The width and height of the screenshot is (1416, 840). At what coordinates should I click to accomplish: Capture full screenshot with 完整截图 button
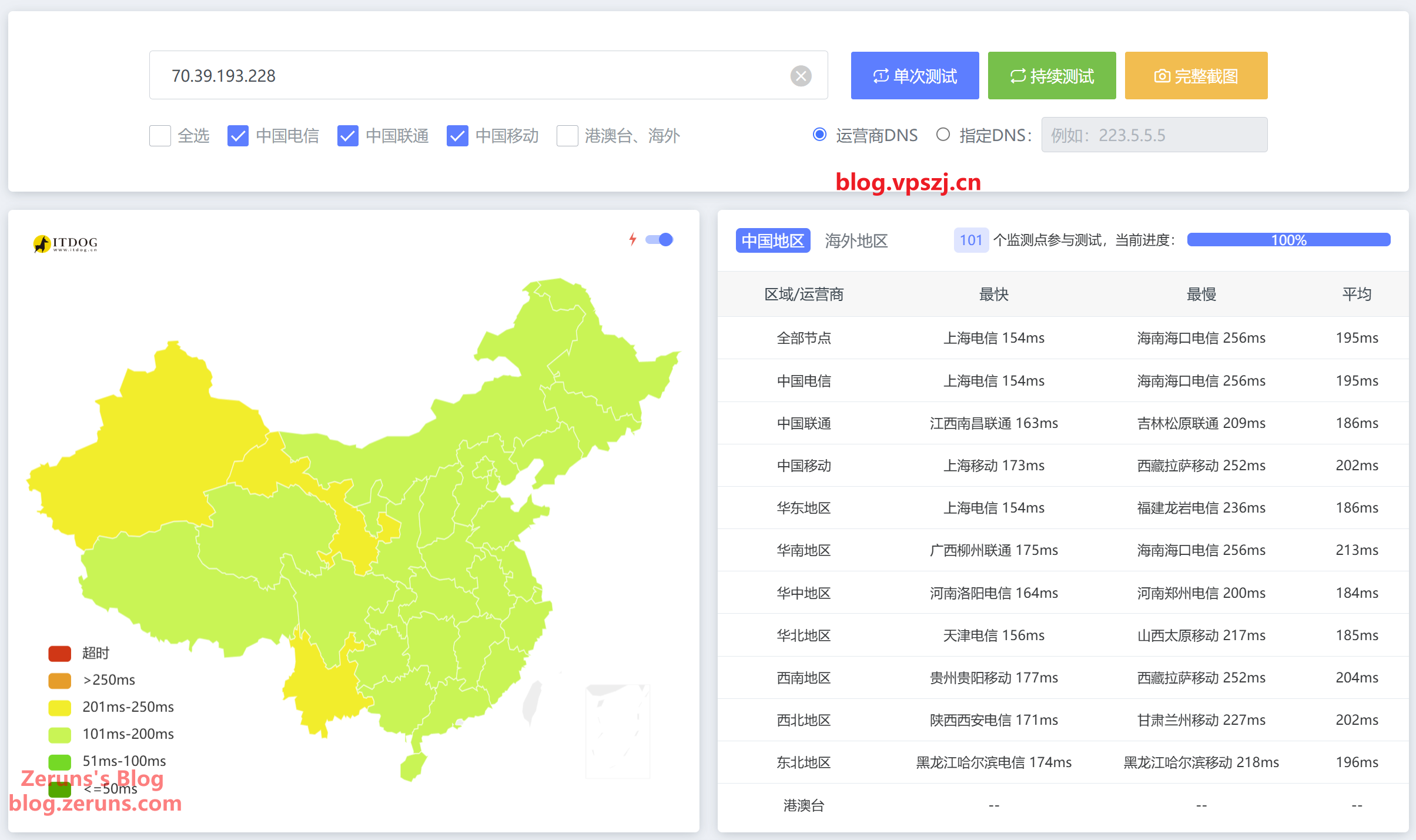(1196, 76)
